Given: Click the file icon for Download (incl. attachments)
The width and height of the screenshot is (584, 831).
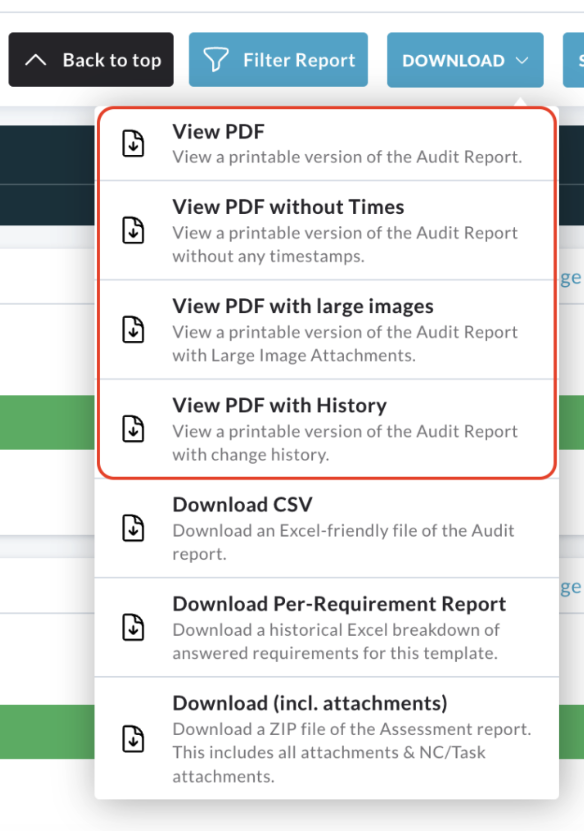Looking at the screenshot, I should tap(133, 738).
